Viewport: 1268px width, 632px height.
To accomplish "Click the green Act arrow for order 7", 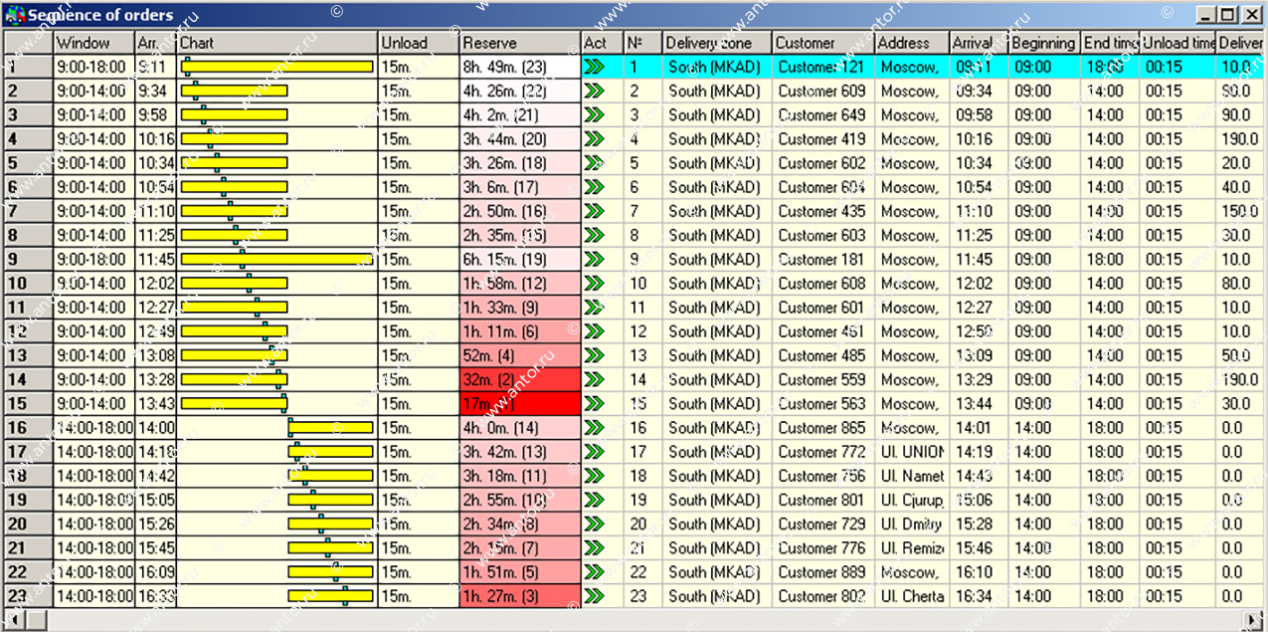I will [x=595, y=211].
